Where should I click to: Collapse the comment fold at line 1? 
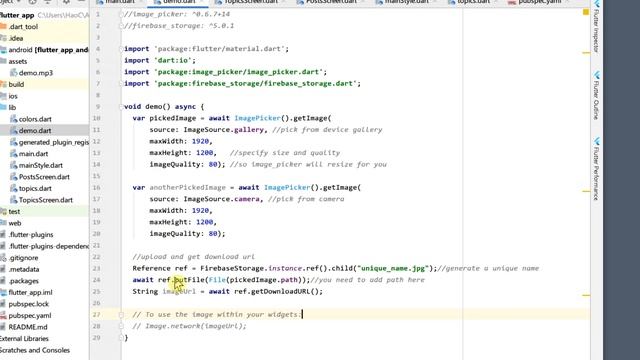point(121,14)
